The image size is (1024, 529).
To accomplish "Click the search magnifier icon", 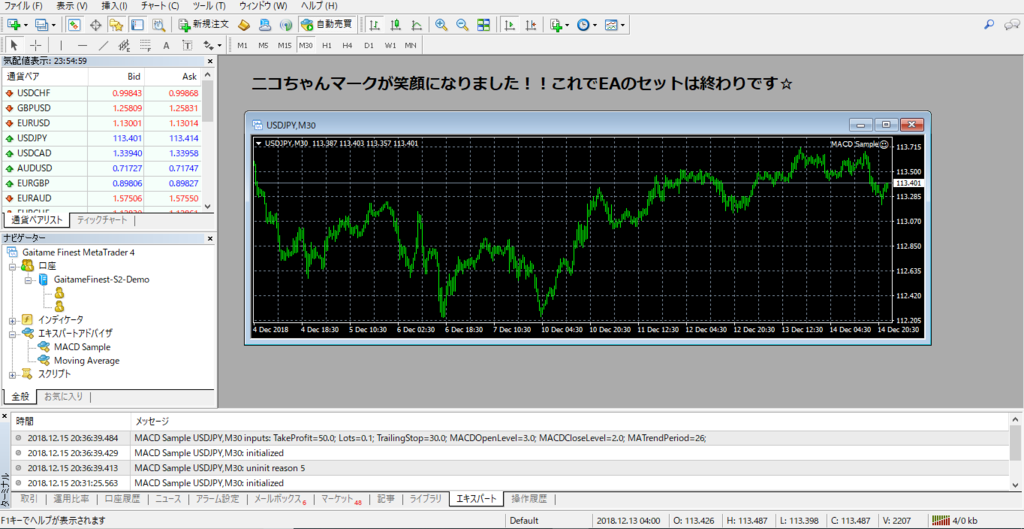I will (989, 25).
